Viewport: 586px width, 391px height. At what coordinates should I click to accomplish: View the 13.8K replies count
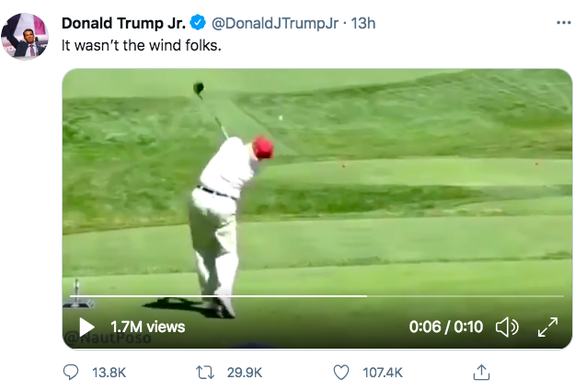(109, 373)
